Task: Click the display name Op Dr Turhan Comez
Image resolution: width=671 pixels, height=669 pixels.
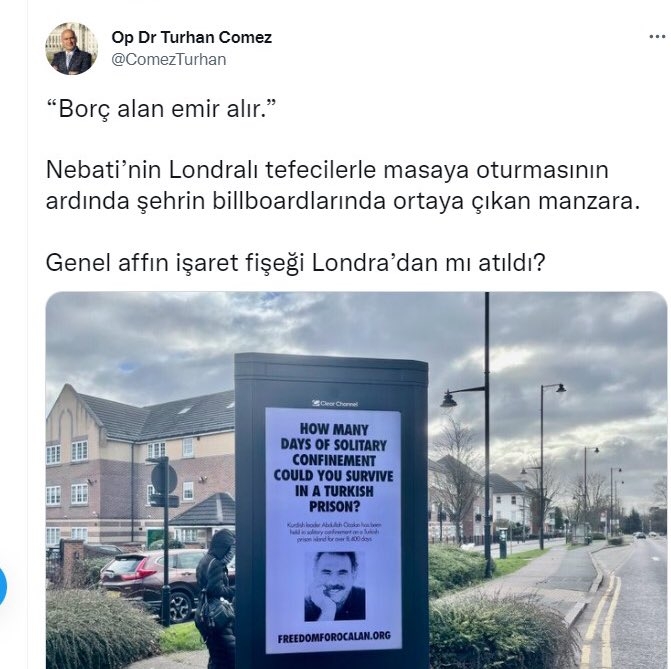Action: point(191,37)
